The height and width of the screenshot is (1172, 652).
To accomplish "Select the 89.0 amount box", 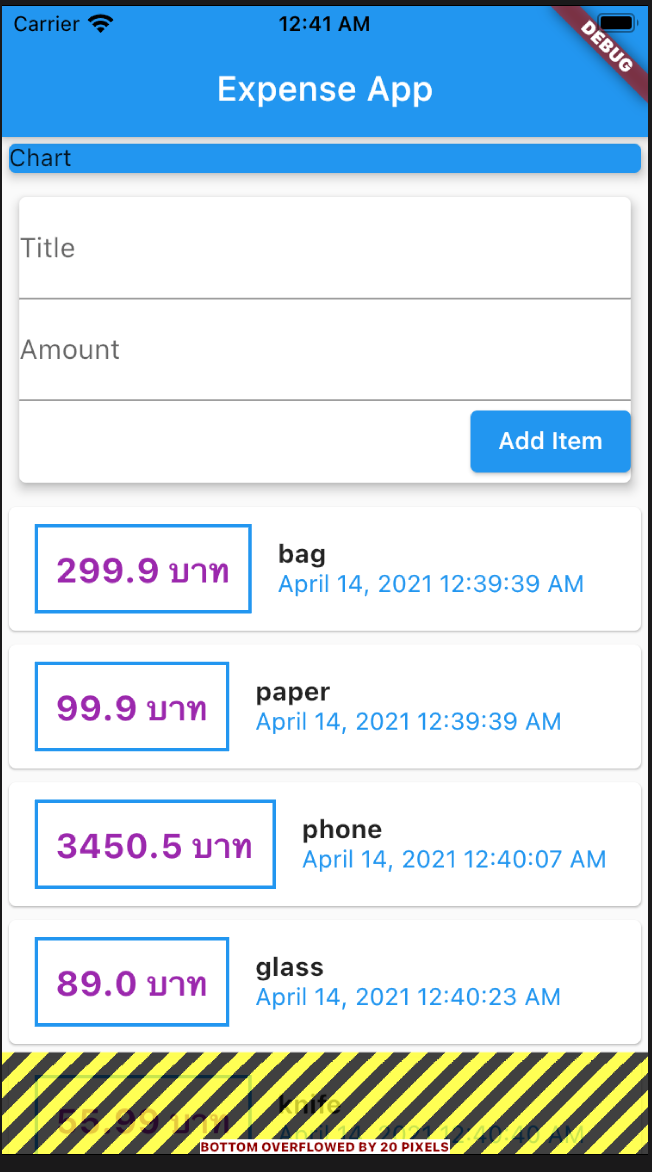I will 132,983.
